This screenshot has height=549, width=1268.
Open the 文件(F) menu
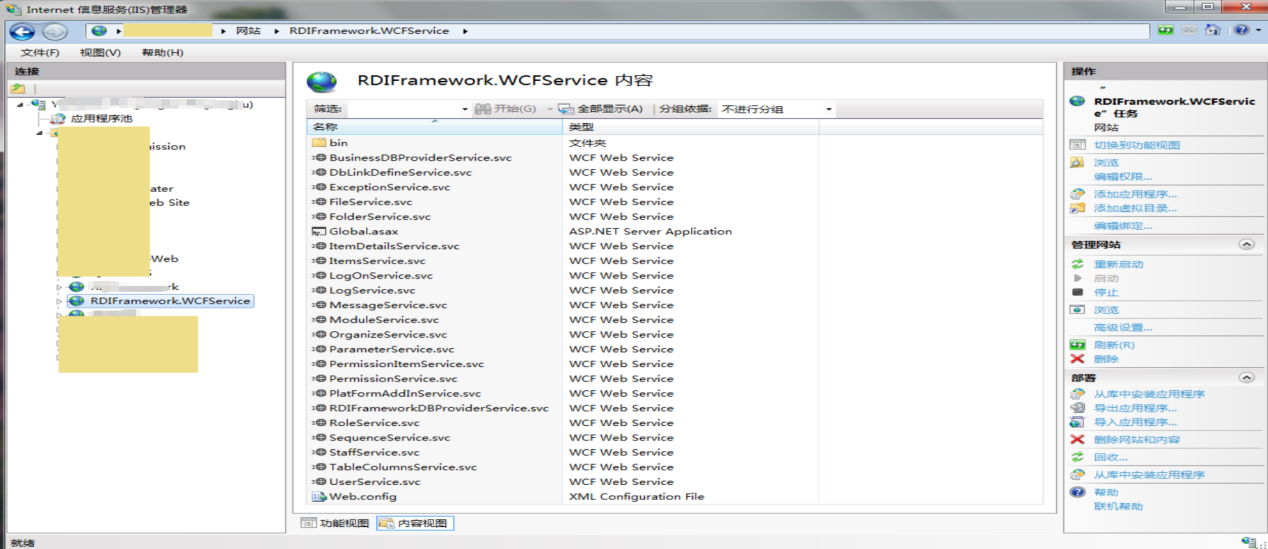coord(40,52)
